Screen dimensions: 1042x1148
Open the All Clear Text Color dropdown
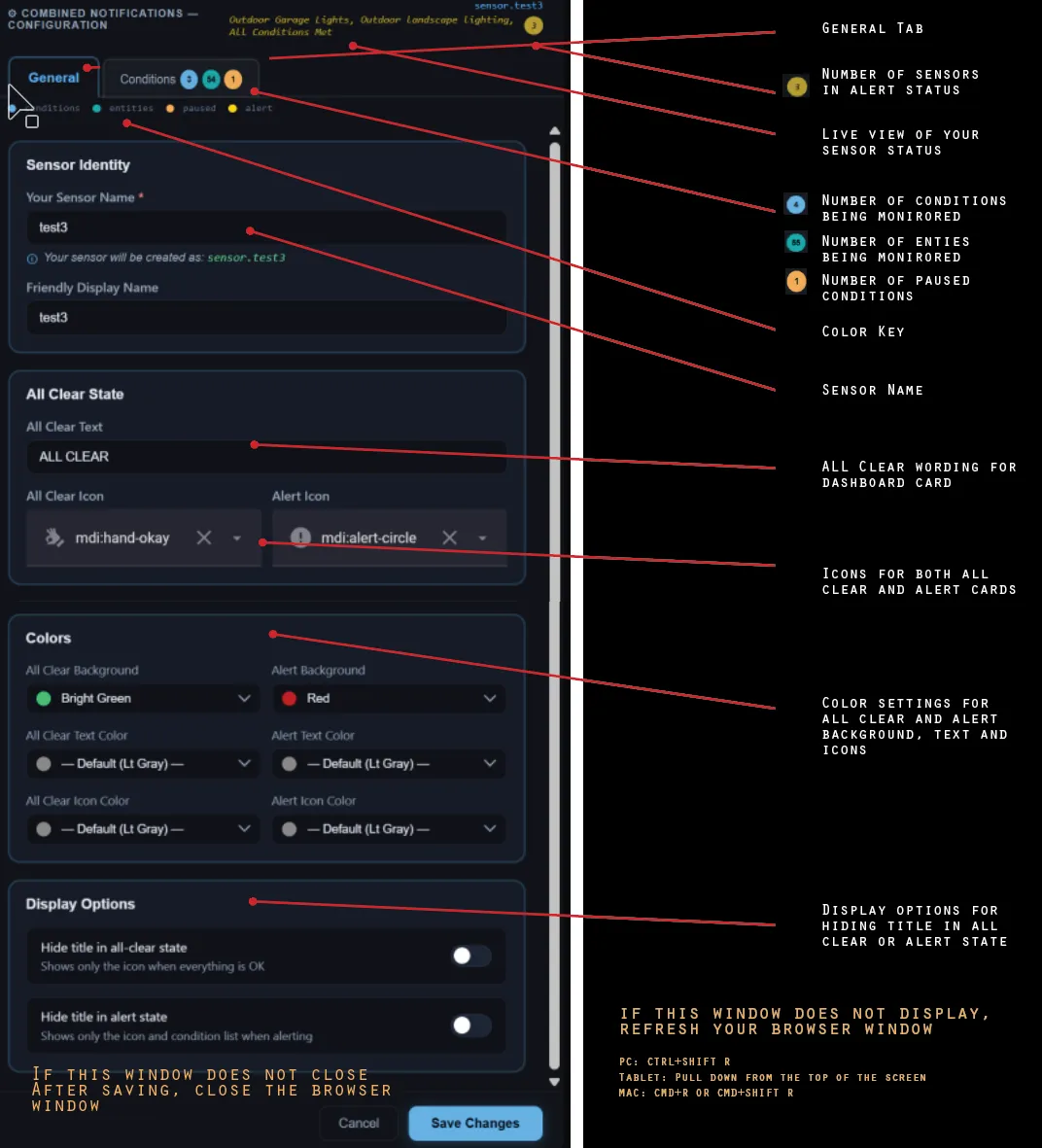click(x=143, y=764)
